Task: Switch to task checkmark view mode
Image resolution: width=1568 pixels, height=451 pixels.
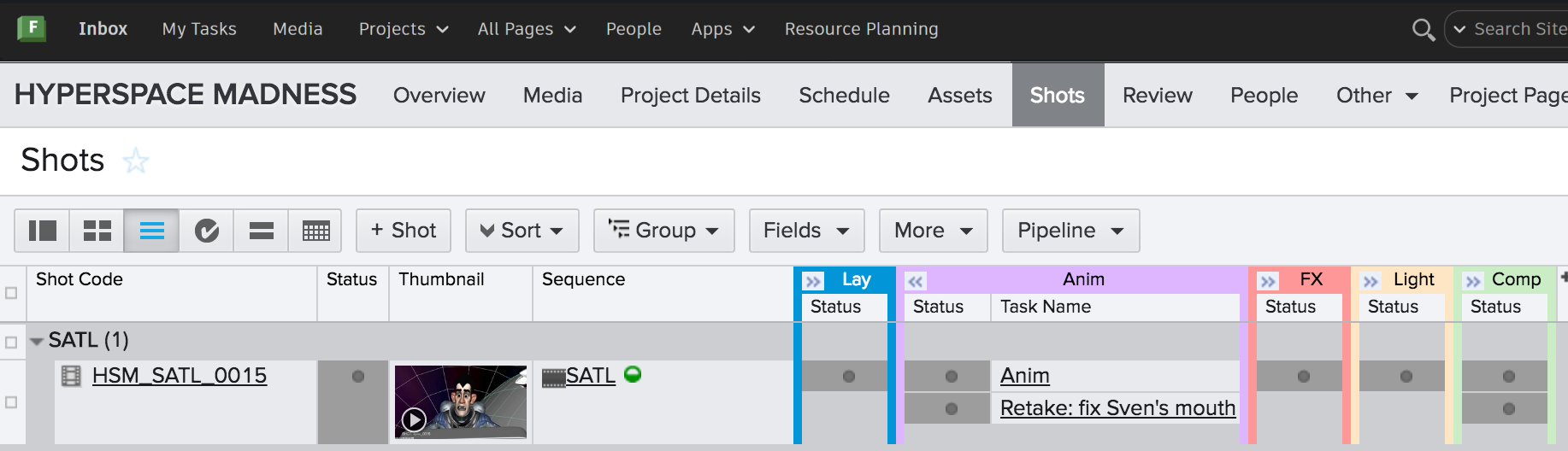Action: pos(207,231)
